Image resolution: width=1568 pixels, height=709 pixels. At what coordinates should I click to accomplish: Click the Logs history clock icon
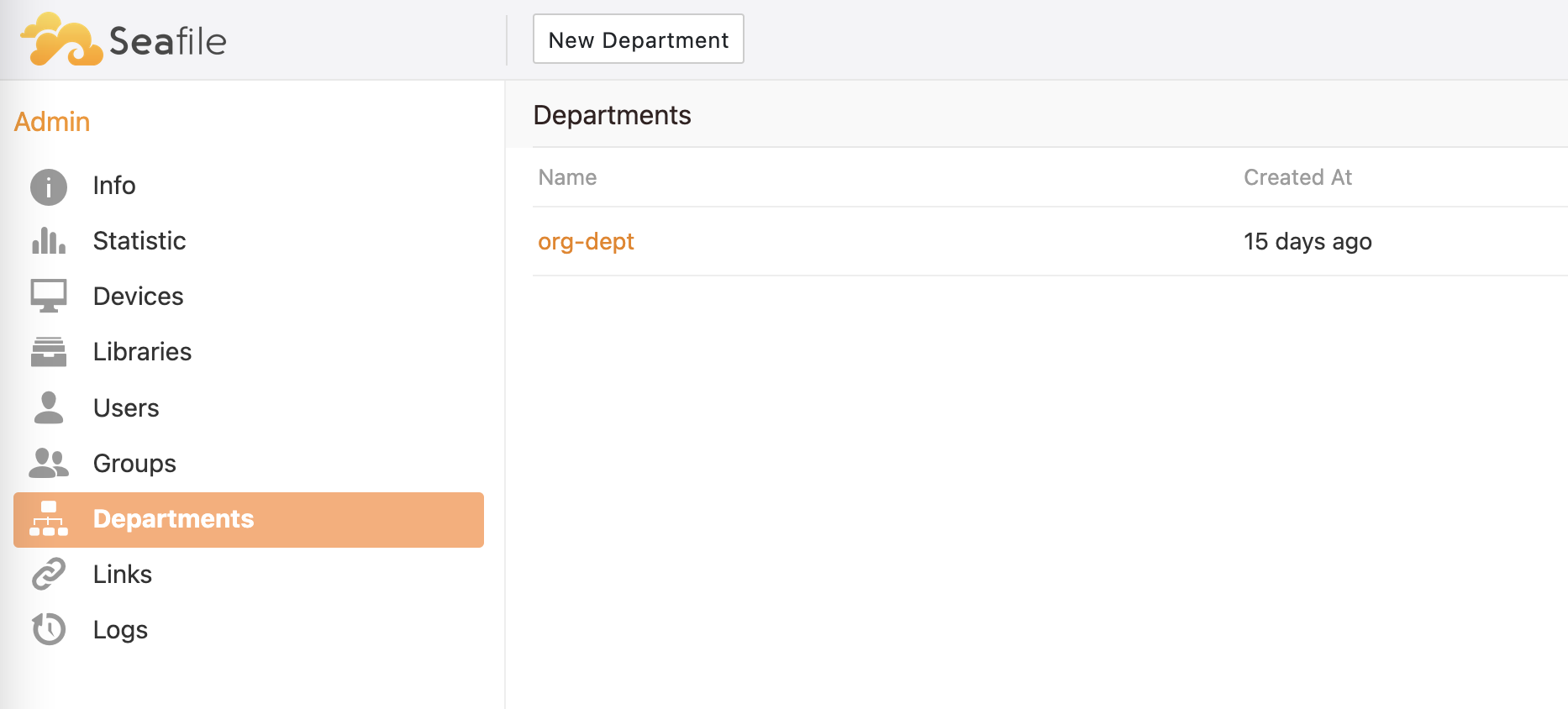(x=49, y=629)
